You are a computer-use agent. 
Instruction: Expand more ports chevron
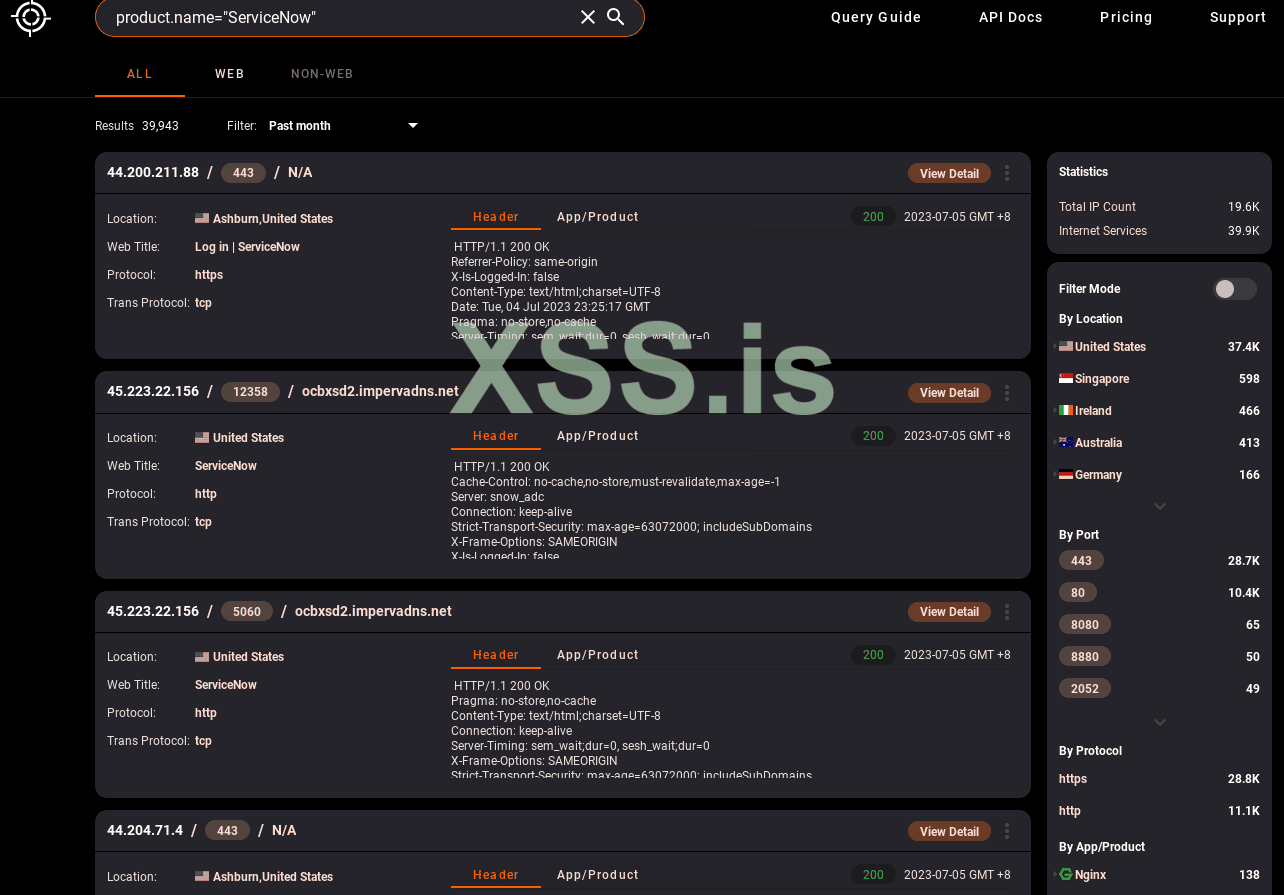pos(1160,722)
